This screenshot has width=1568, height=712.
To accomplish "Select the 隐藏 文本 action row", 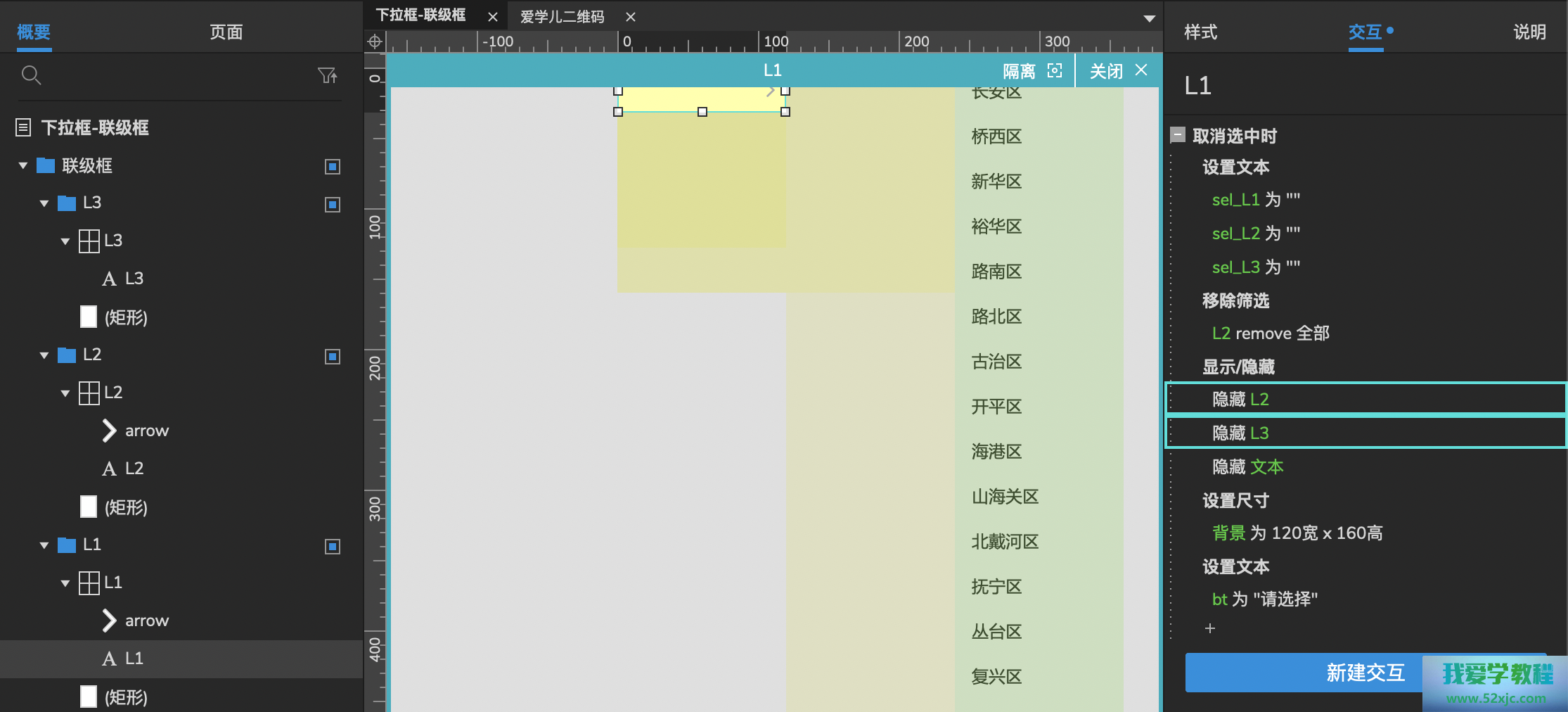I will 1247,466.
